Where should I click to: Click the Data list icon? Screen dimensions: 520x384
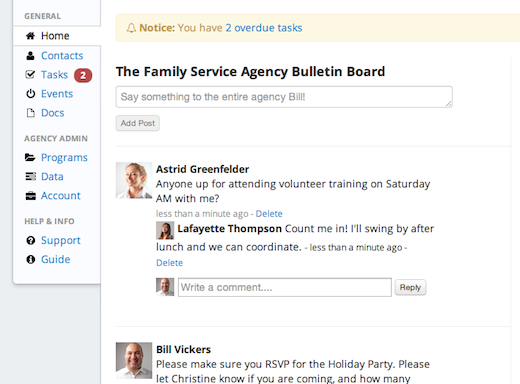pos(30,176)
